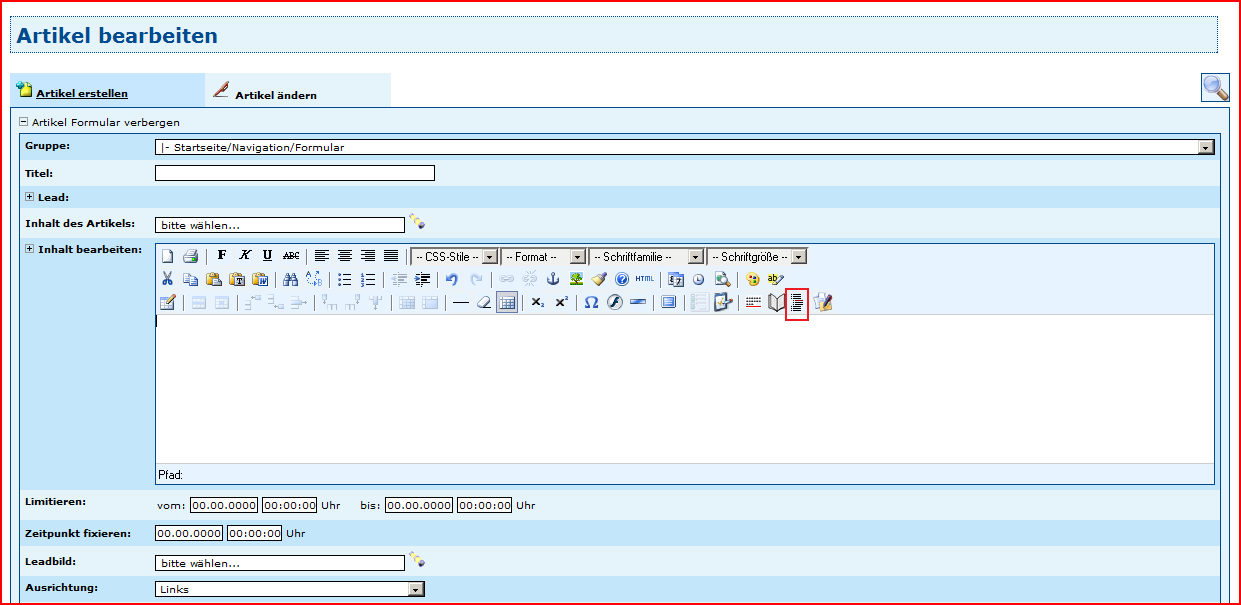Select the Artikel erstellen tab

tap(81, 94)
